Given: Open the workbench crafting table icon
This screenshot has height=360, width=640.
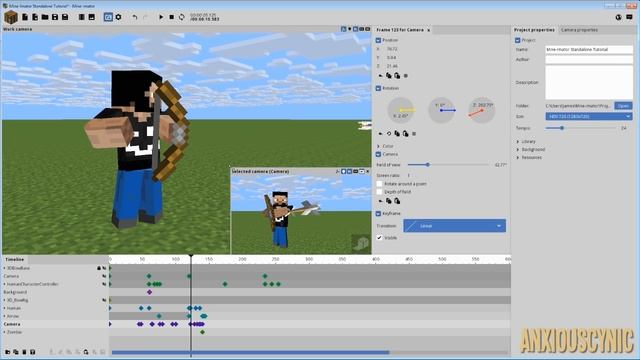Looking at the screenshot, I should [11, 17].
